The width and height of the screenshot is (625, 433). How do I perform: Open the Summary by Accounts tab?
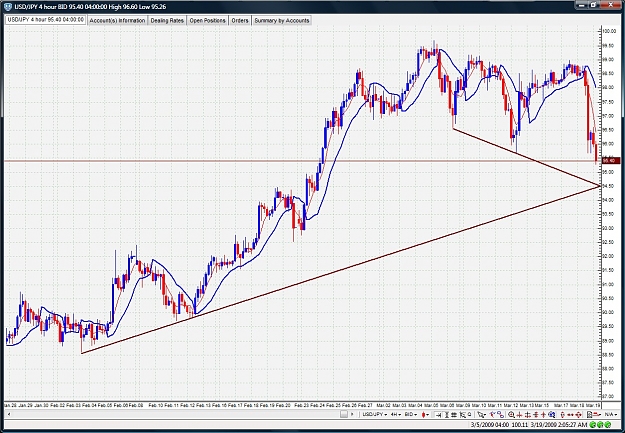(x=281, y=20)
